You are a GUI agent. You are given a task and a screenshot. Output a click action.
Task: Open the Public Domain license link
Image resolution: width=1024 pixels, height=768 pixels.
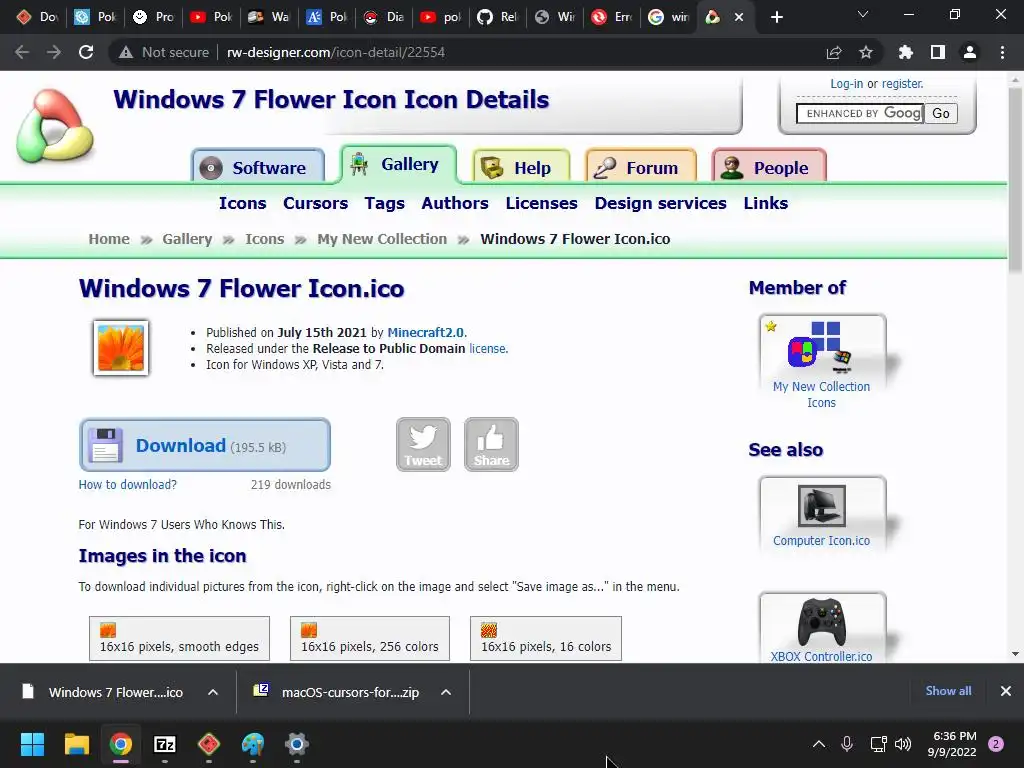pos(487,349)
